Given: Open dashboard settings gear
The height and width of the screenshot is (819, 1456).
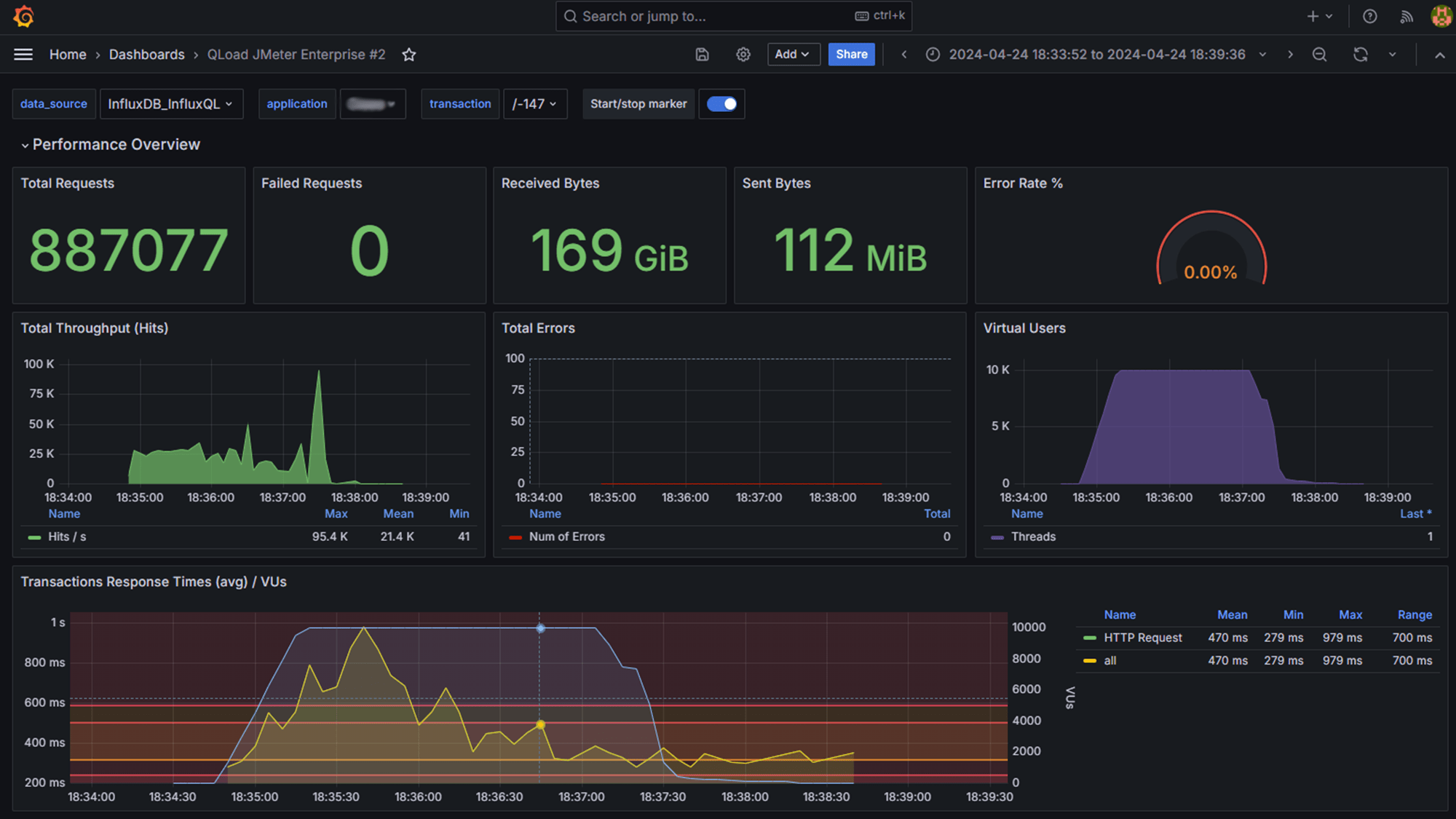Looking at the screenshot, I should [743, 54].
